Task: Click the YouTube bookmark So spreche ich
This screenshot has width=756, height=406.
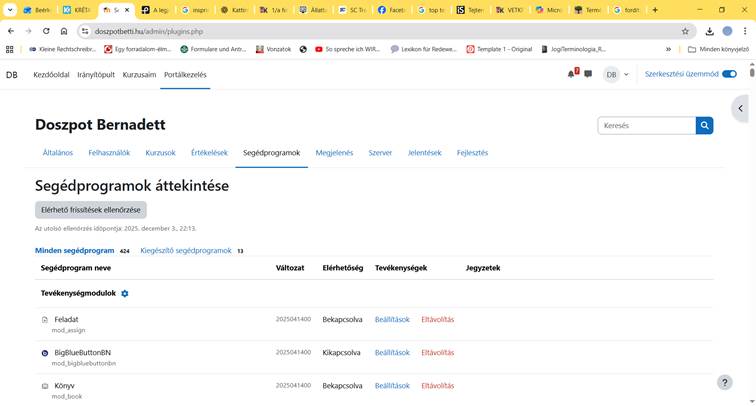Action: pyautogui.click(x=347, y=49)
